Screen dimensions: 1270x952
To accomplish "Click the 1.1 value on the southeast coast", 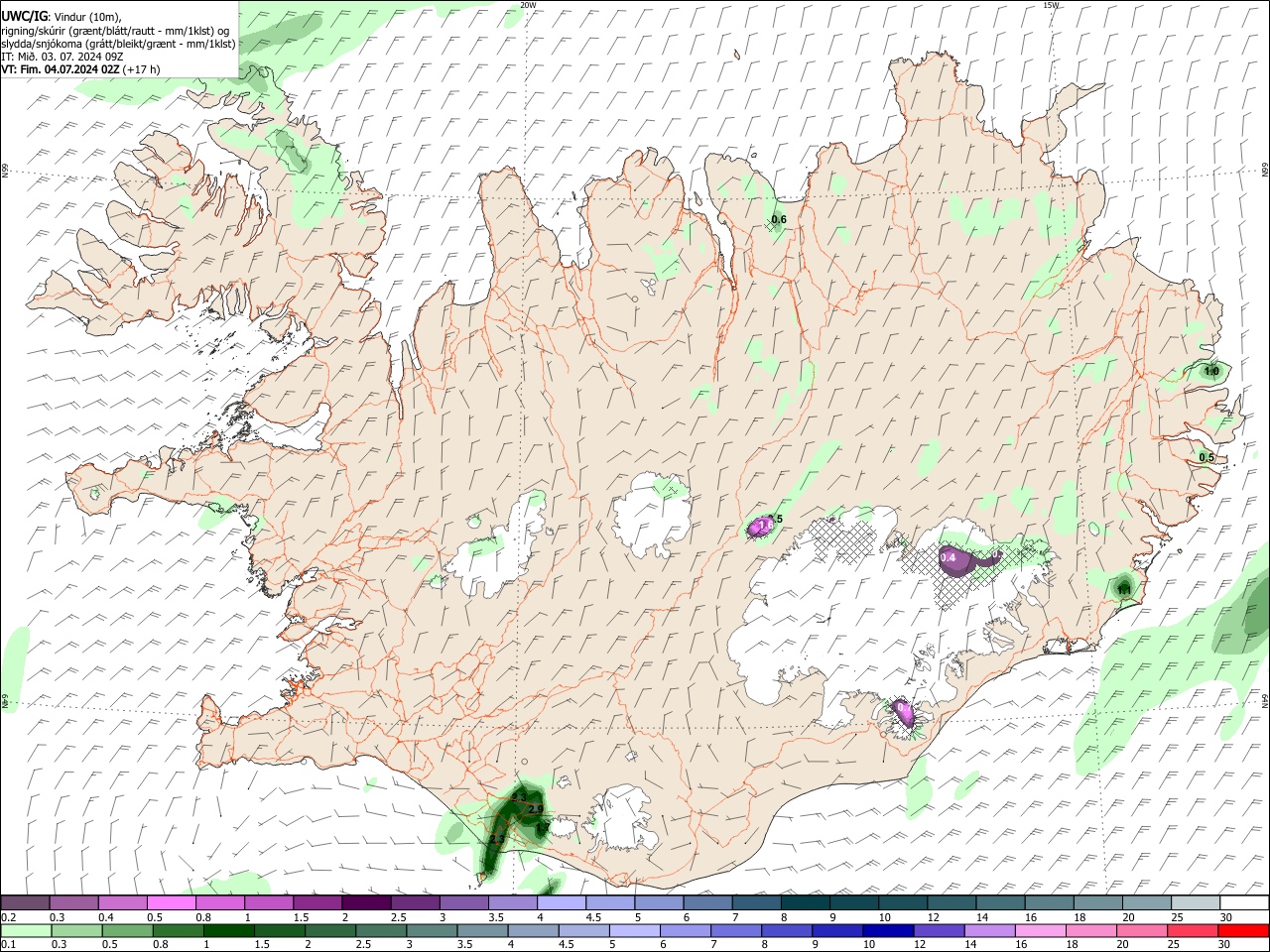I will pos(1124,590).
